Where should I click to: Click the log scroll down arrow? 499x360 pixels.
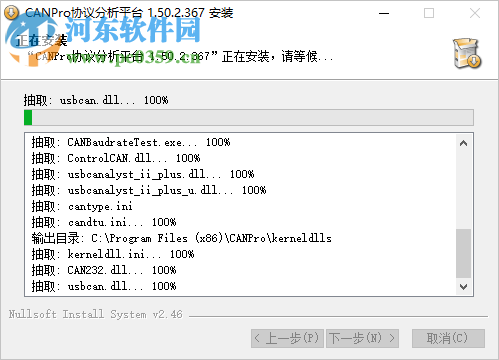click(x=463, y=287)
